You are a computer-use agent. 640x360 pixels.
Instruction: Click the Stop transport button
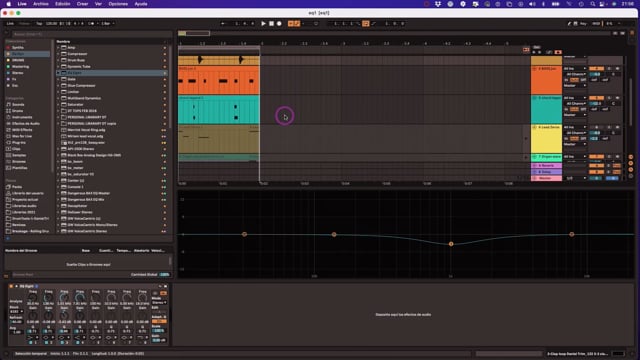(271, 24)
